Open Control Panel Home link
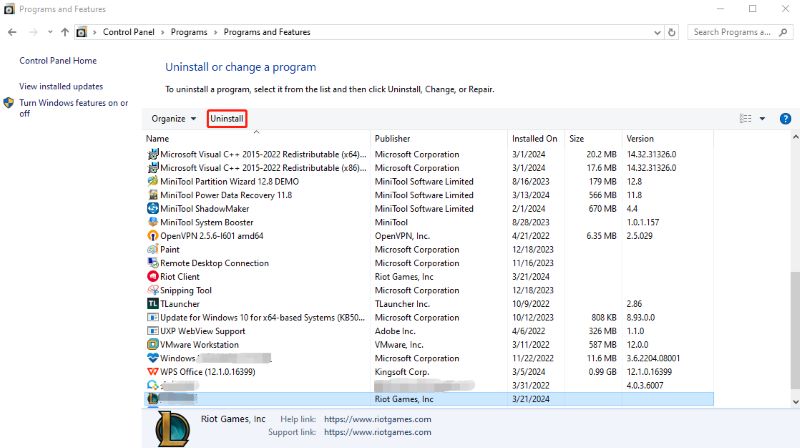Viewport: 800px width, 448px height. 58,60
